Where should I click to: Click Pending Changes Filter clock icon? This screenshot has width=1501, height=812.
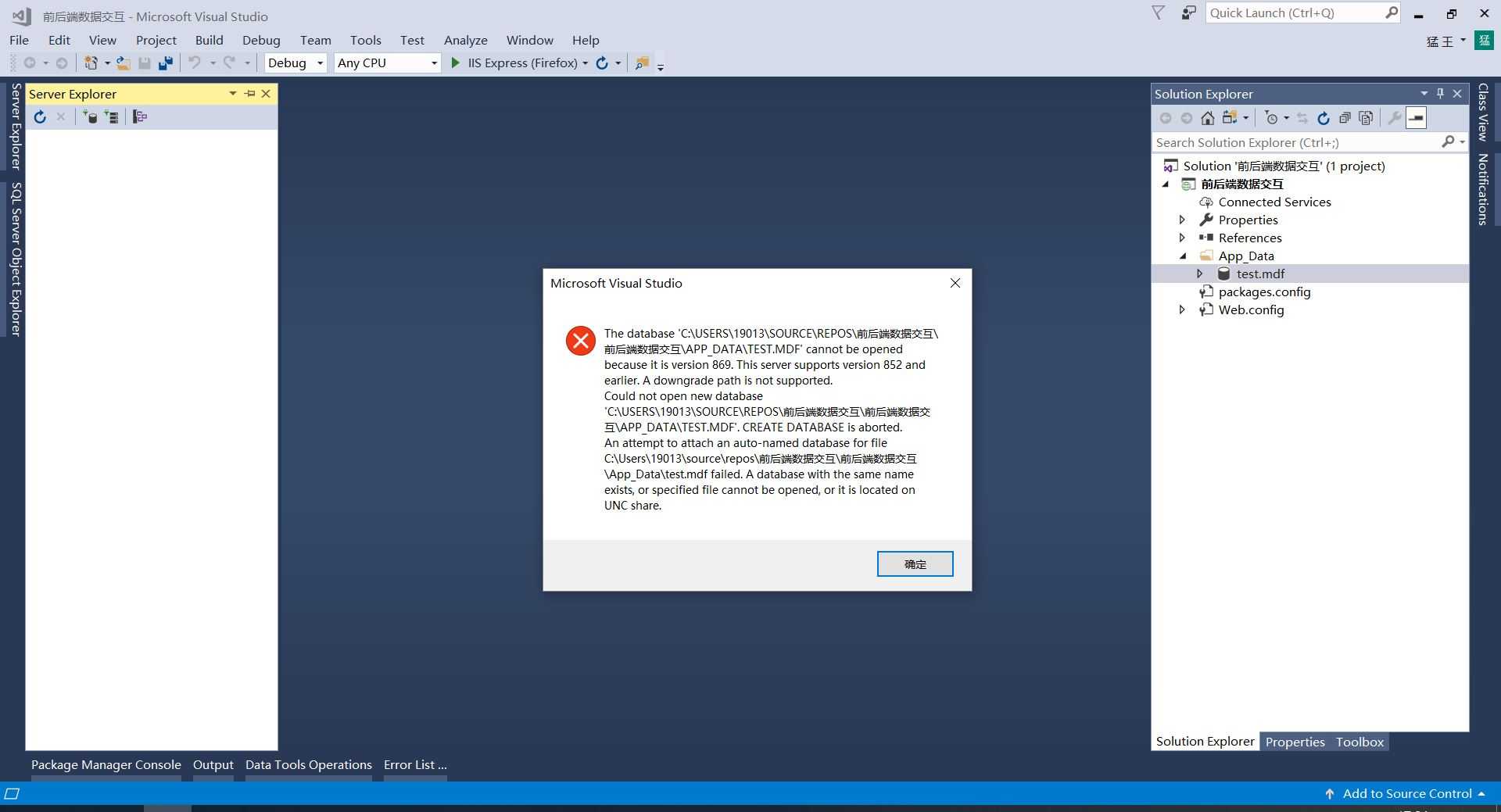coord(1272,118)
